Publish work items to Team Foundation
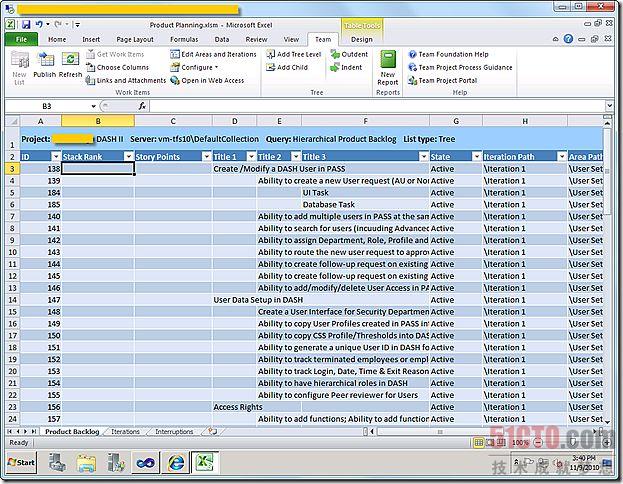Screen dimensions: 623x484 coord(44,65)
